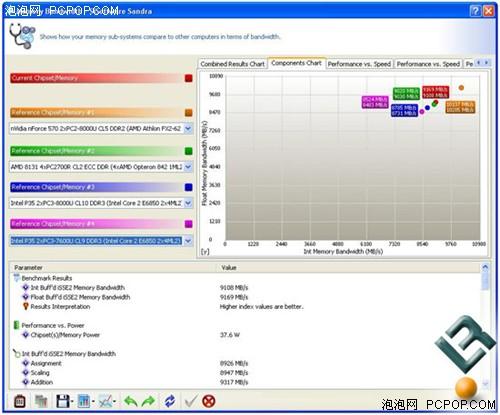Screen dimensions: 500x415
Task: Click the Results Interpretation pin icon
Action: [x=25, y=306]
